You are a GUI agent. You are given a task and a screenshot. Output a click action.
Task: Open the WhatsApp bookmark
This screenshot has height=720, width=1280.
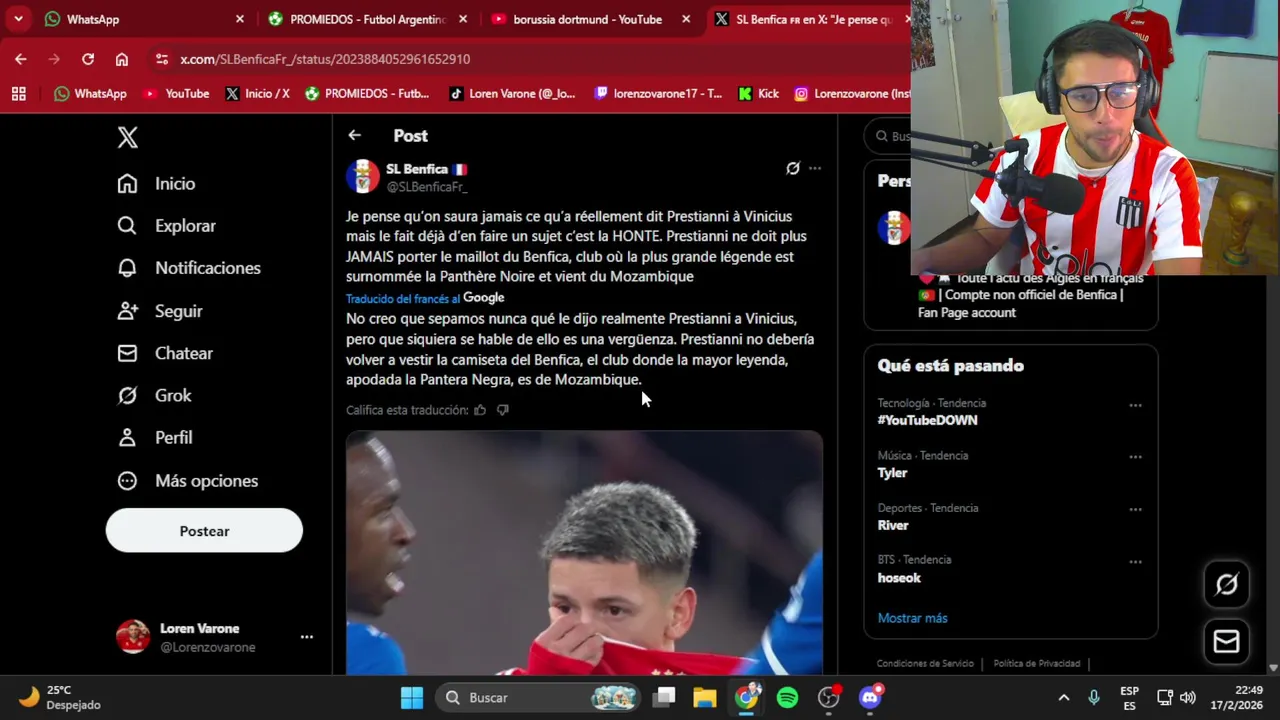90,93
